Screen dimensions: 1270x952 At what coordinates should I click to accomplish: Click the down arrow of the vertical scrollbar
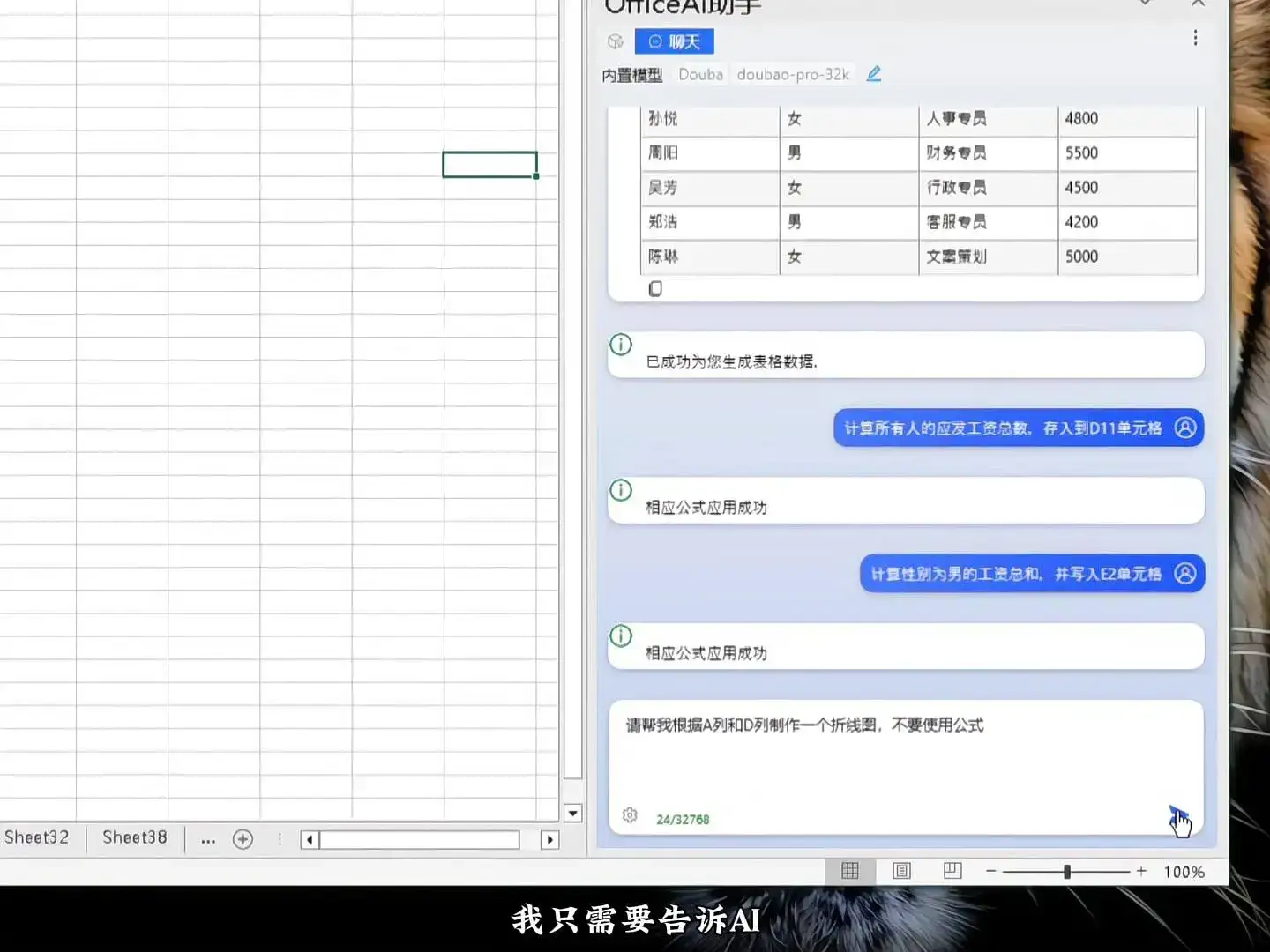tap(573, 813)
